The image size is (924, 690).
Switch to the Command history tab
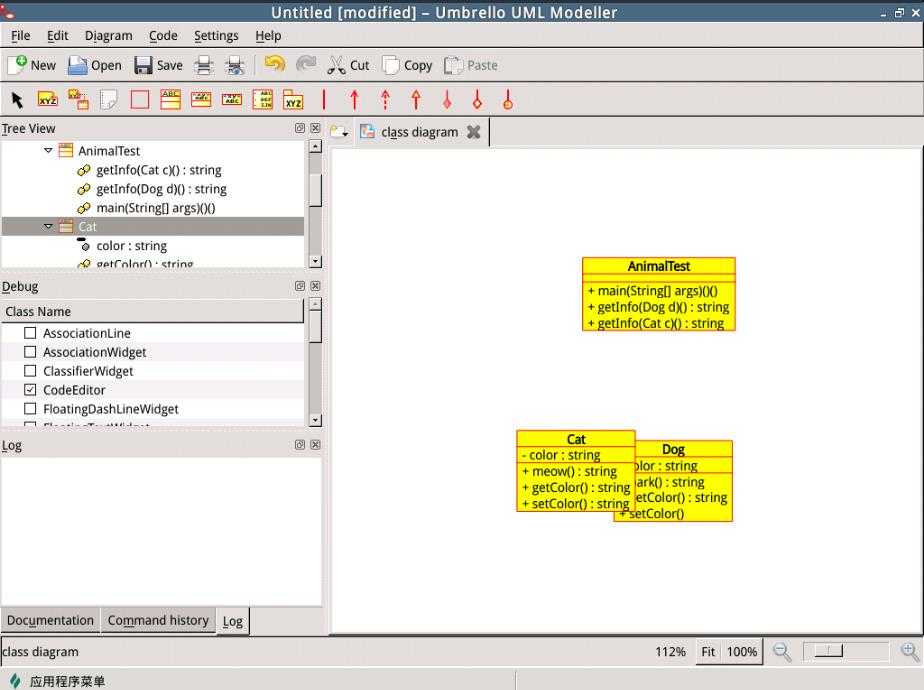[158, 620]
